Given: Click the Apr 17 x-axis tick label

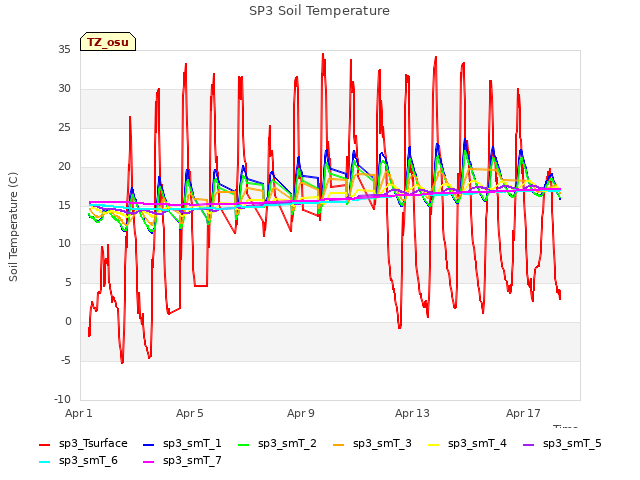Looking at the screenshot, I should click(x=523, y=413).
